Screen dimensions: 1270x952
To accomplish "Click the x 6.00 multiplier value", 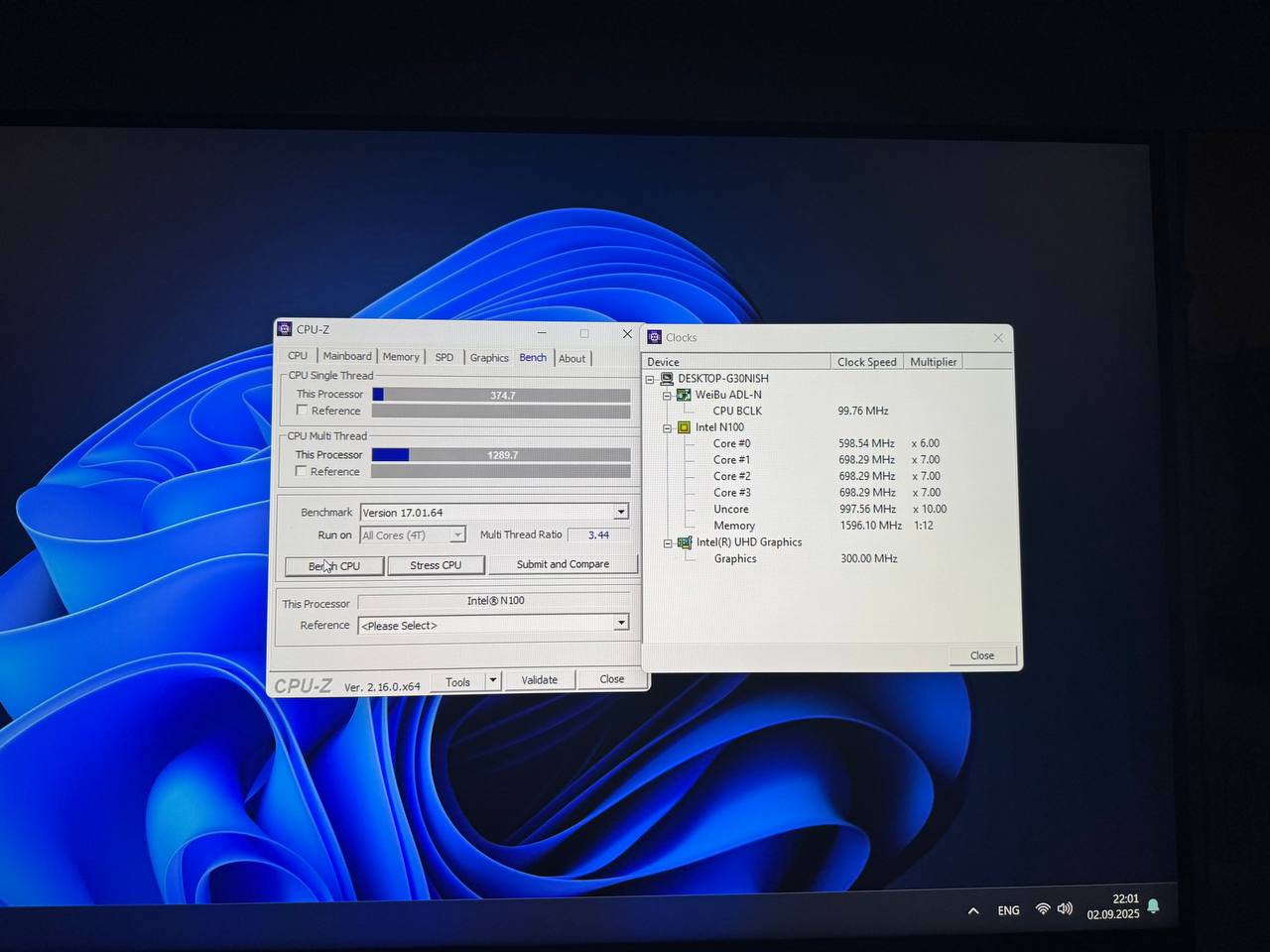I will (x=926, y=443).
